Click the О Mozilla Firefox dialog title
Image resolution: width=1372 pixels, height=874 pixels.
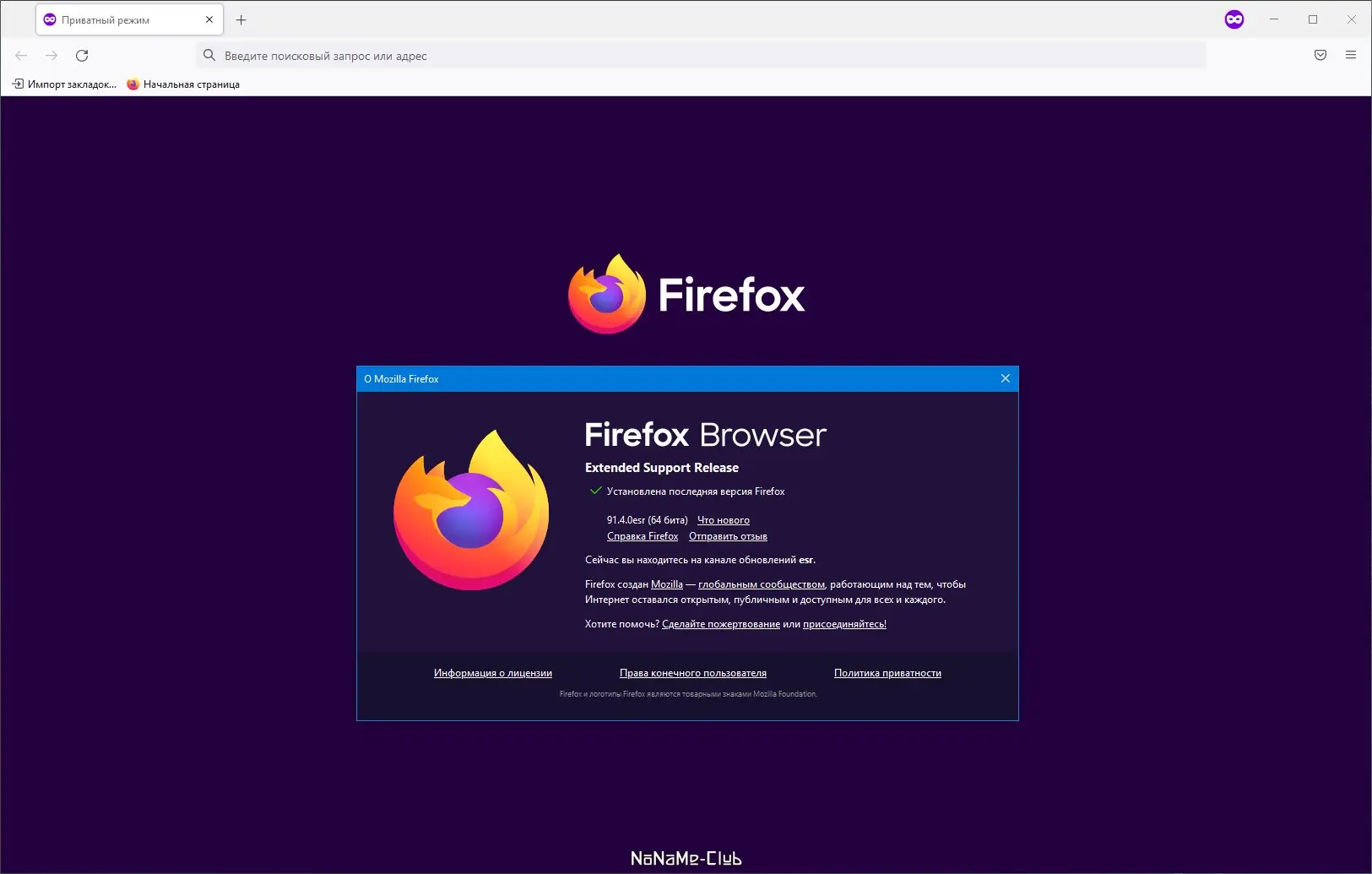401,379
